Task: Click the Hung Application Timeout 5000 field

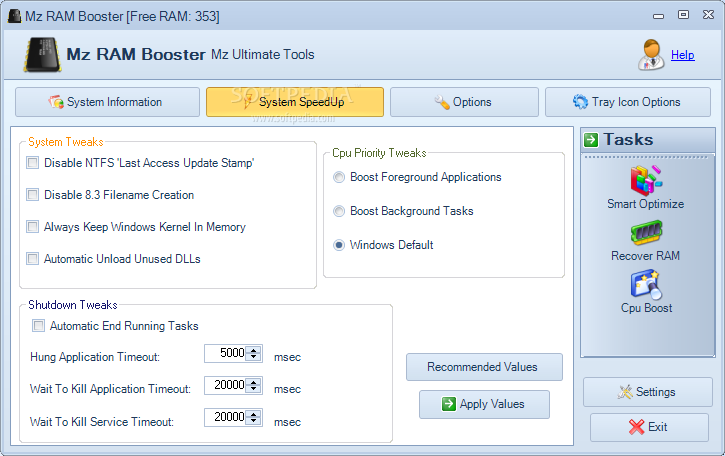Action: [226, 353]
